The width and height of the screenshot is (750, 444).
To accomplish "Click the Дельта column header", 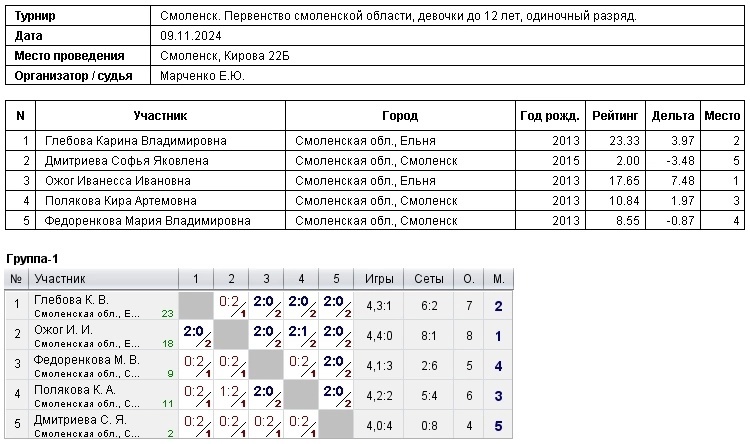I will (x=672, y=116).
